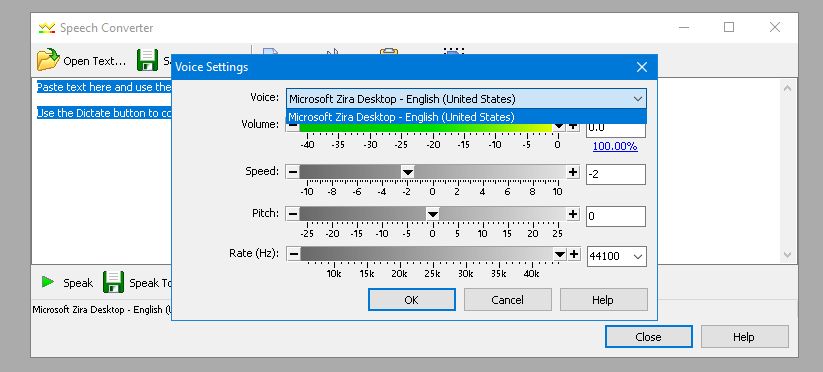Close the Voice Settings dialog via X
823x372 pixels.
pyautogui.click(x=641, y=67)
